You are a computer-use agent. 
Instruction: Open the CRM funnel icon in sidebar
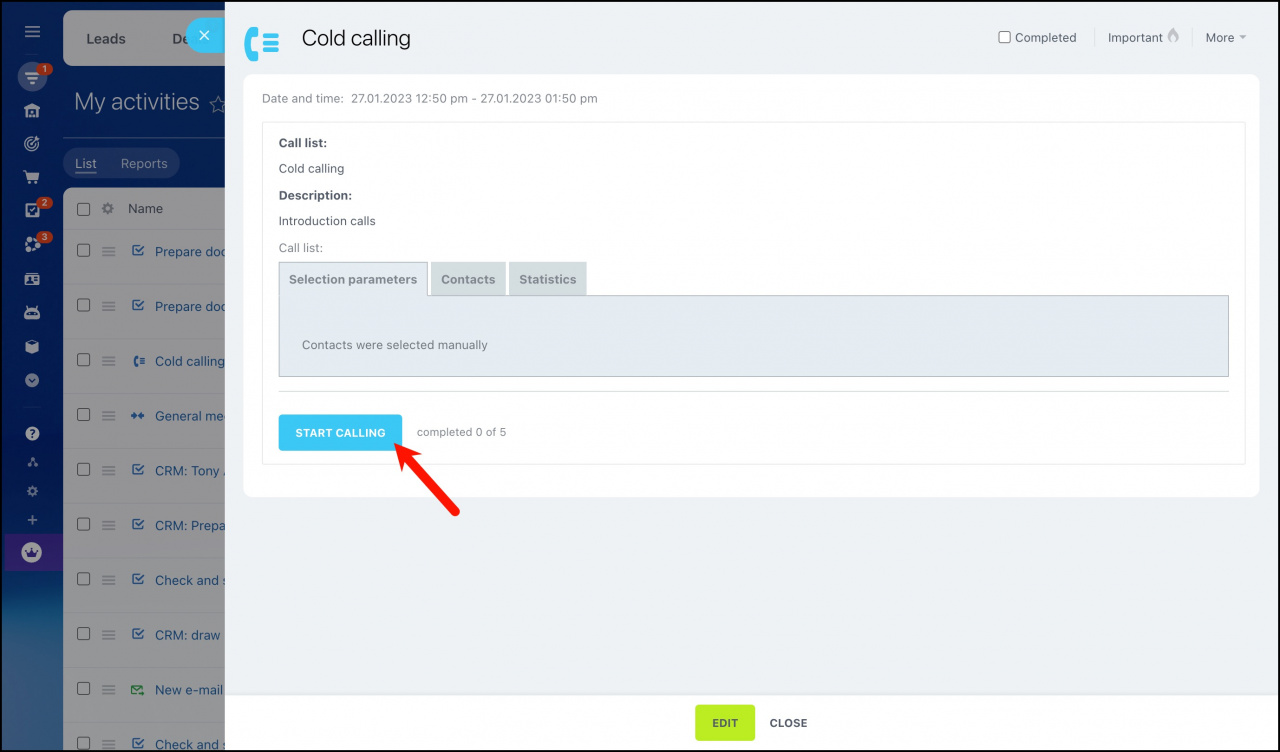(x=32, y=77)
